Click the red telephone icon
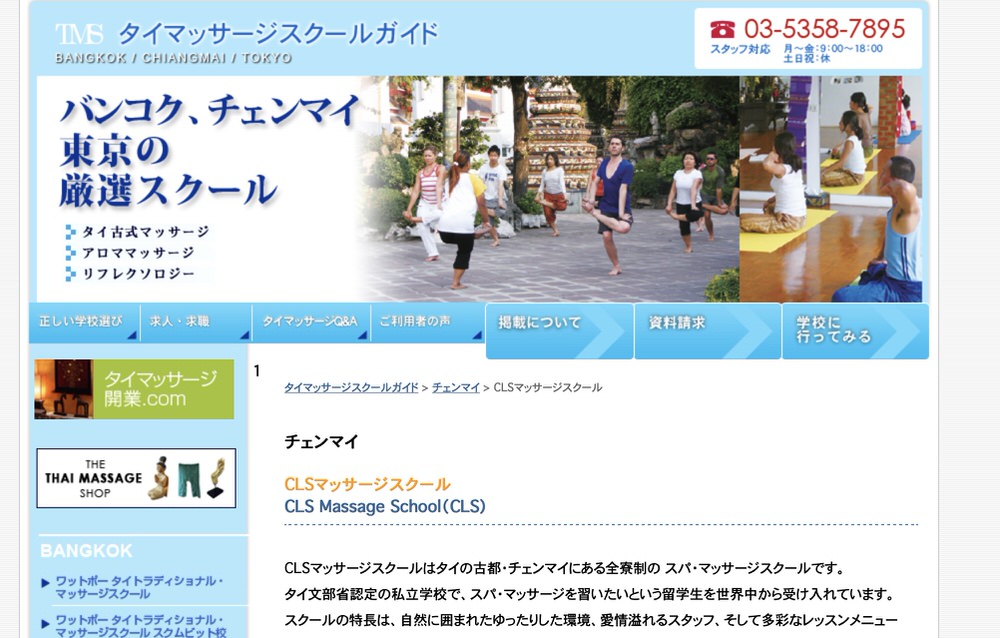 pos(722,29)
